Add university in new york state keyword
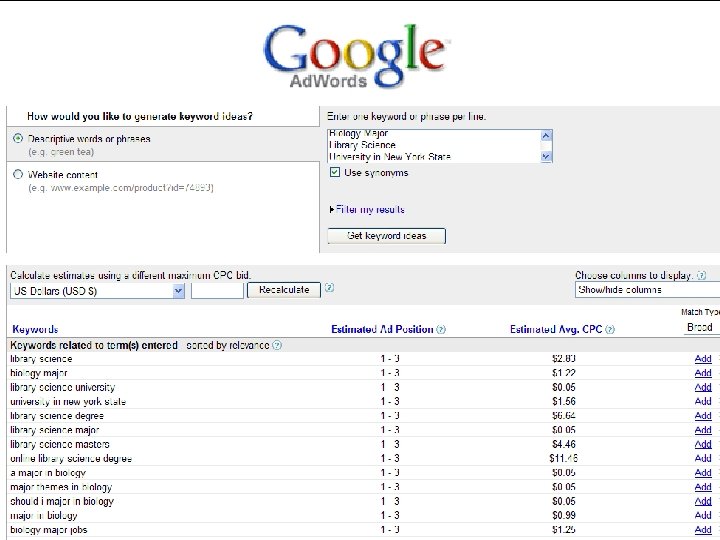This screenshot has width=720, height=540. (x=703, y=401)
